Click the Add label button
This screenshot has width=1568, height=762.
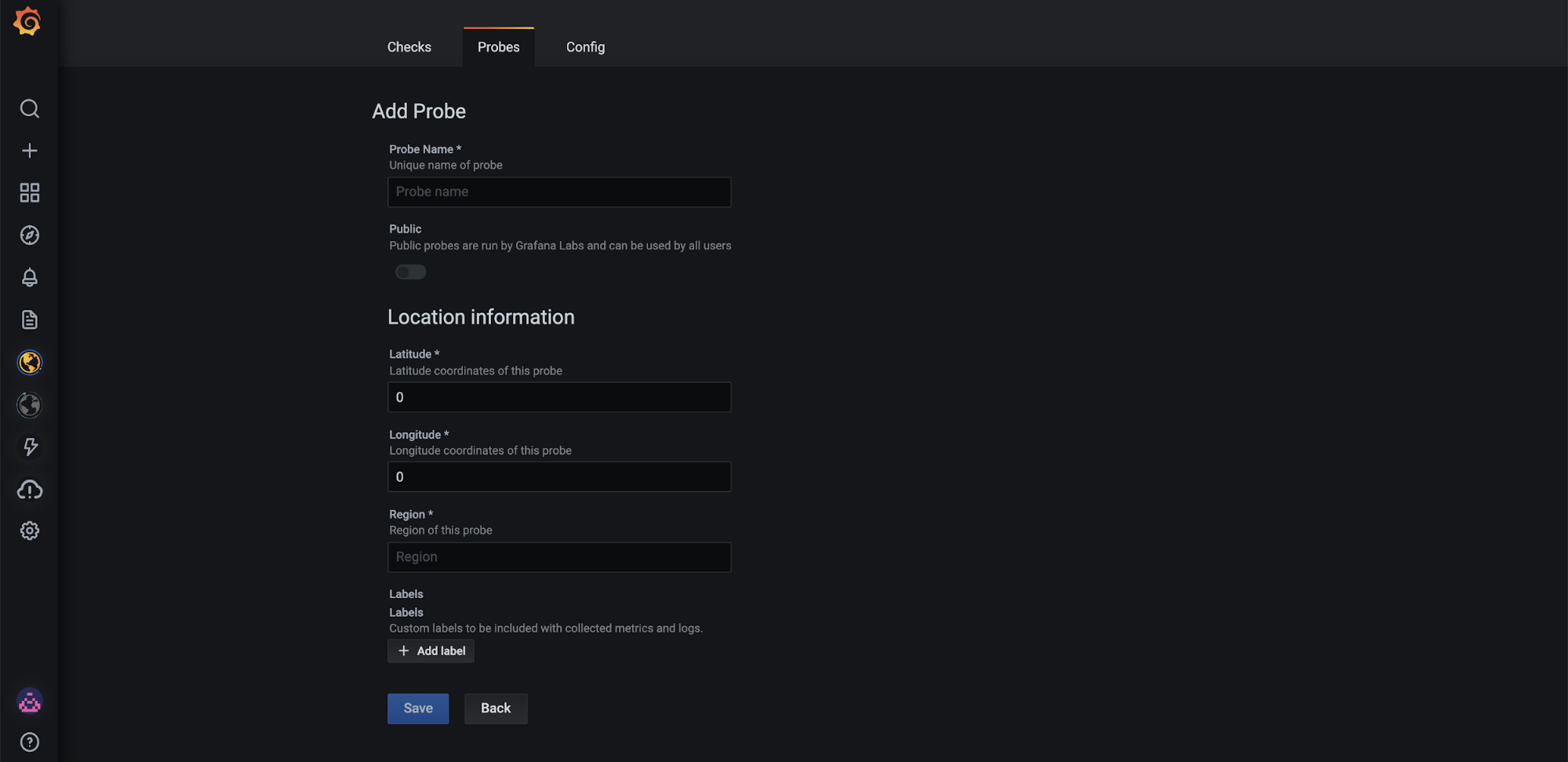point(431,651)
